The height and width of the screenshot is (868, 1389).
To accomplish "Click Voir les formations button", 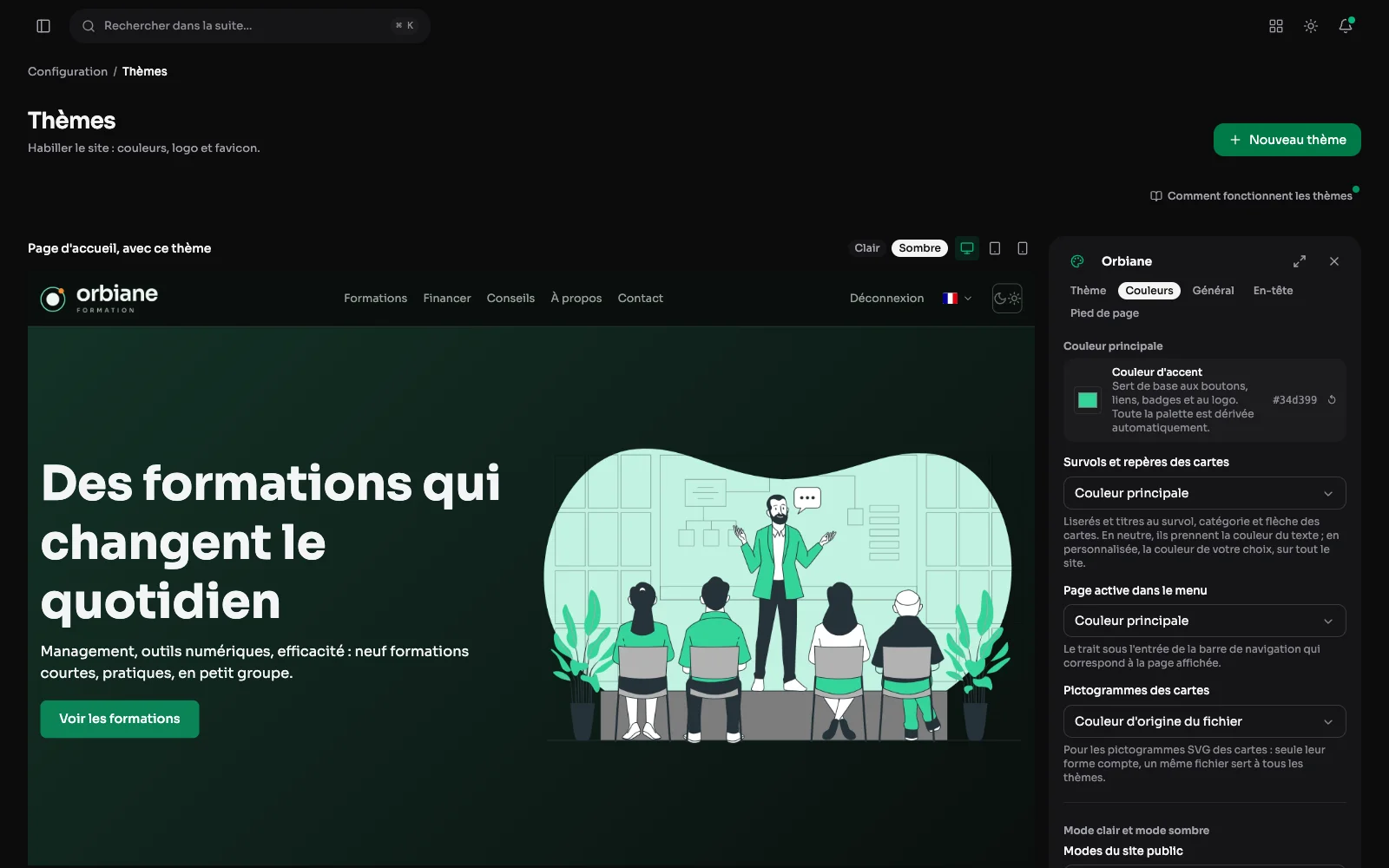I will [x=120, y=719].
